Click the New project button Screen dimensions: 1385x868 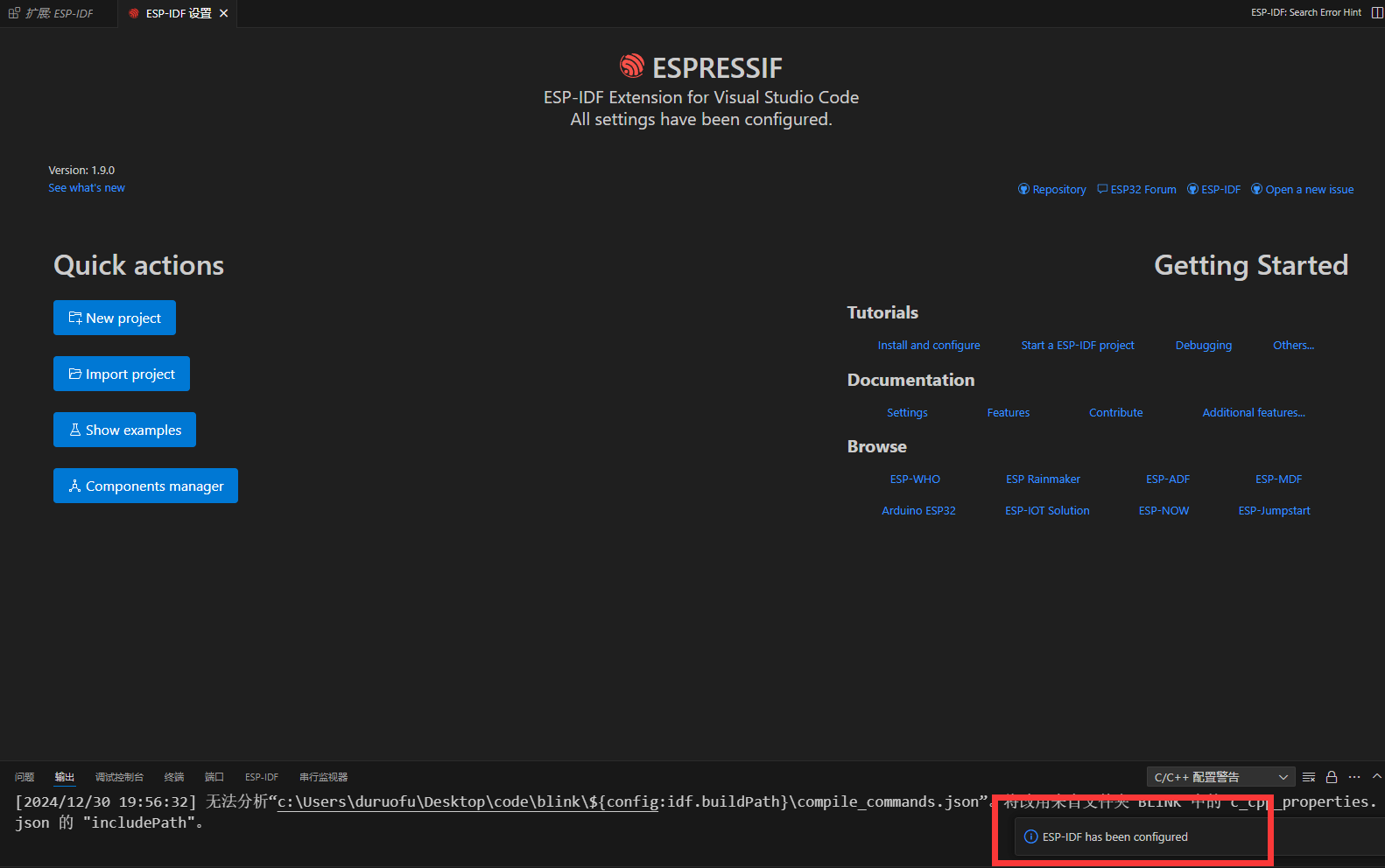tap(115, 318)
